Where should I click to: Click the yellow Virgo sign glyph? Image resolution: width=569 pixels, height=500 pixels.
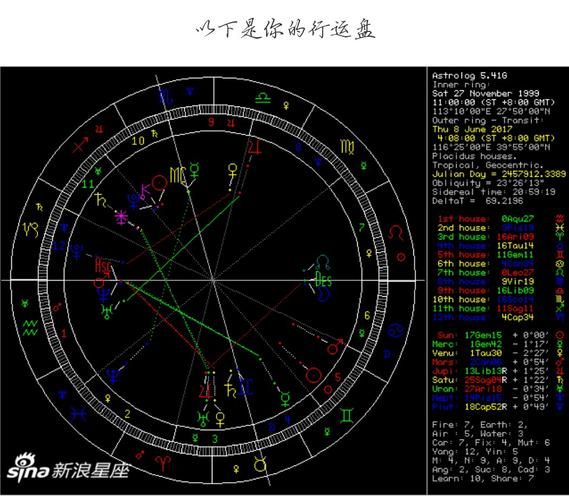[x=348, y=147]
